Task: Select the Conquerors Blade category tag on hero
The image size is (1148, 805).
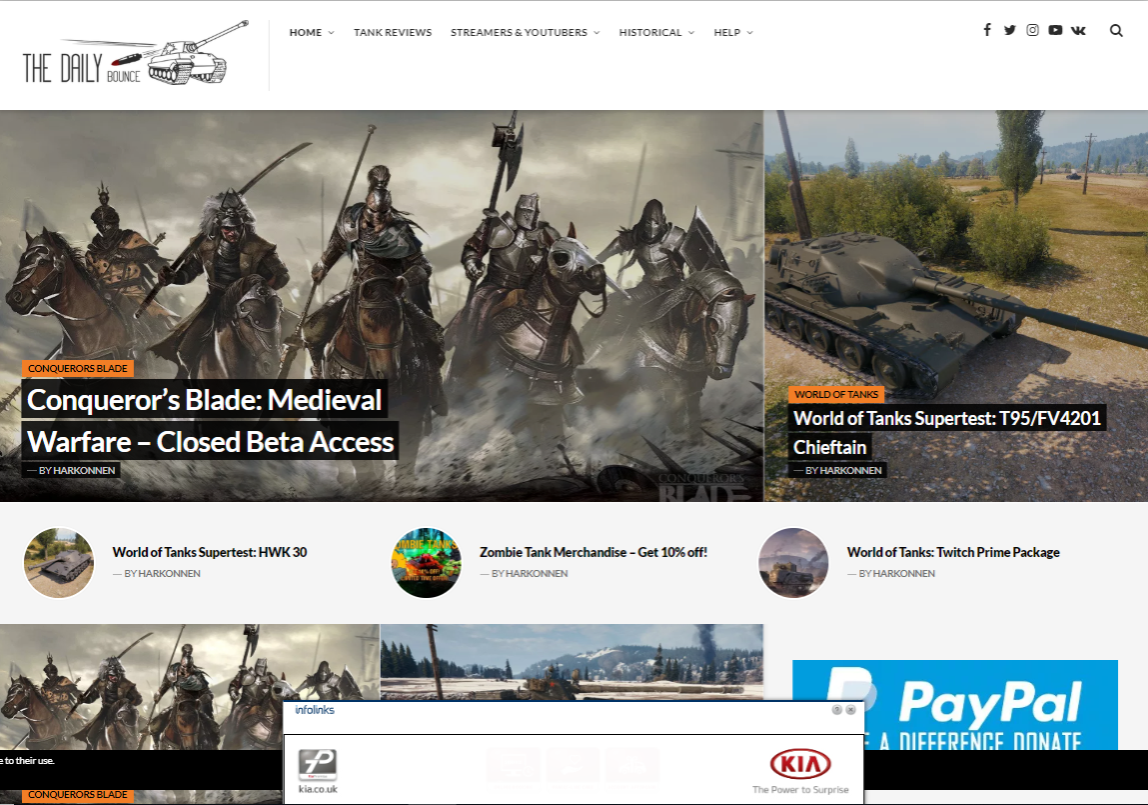Action: pyautogui.click(x=78, y=368)
